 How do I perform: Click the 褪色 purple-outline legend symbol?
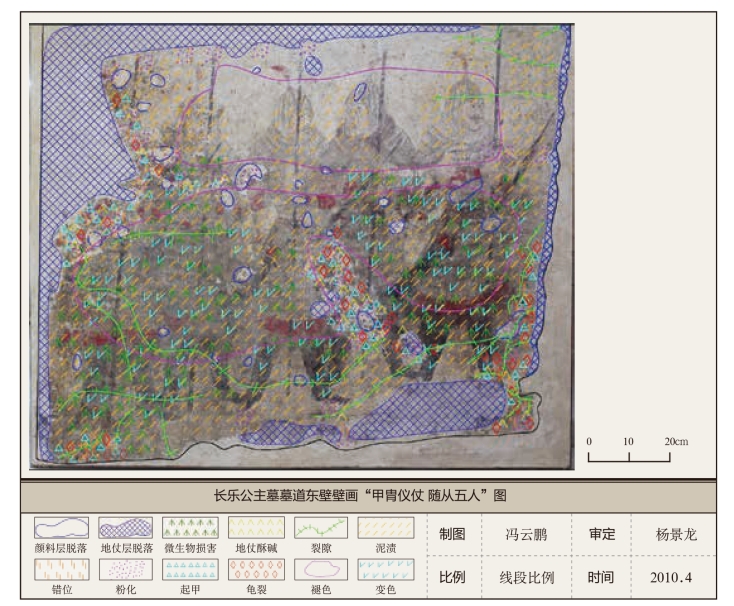[321, 569]
